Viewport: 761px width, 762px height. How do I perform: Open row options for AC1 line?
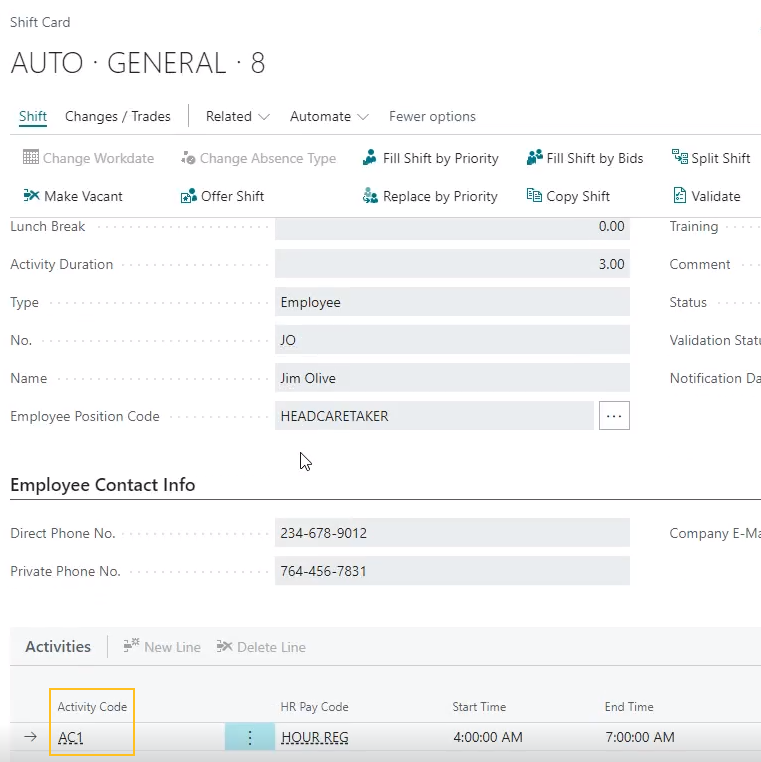(x=250, y=738)
